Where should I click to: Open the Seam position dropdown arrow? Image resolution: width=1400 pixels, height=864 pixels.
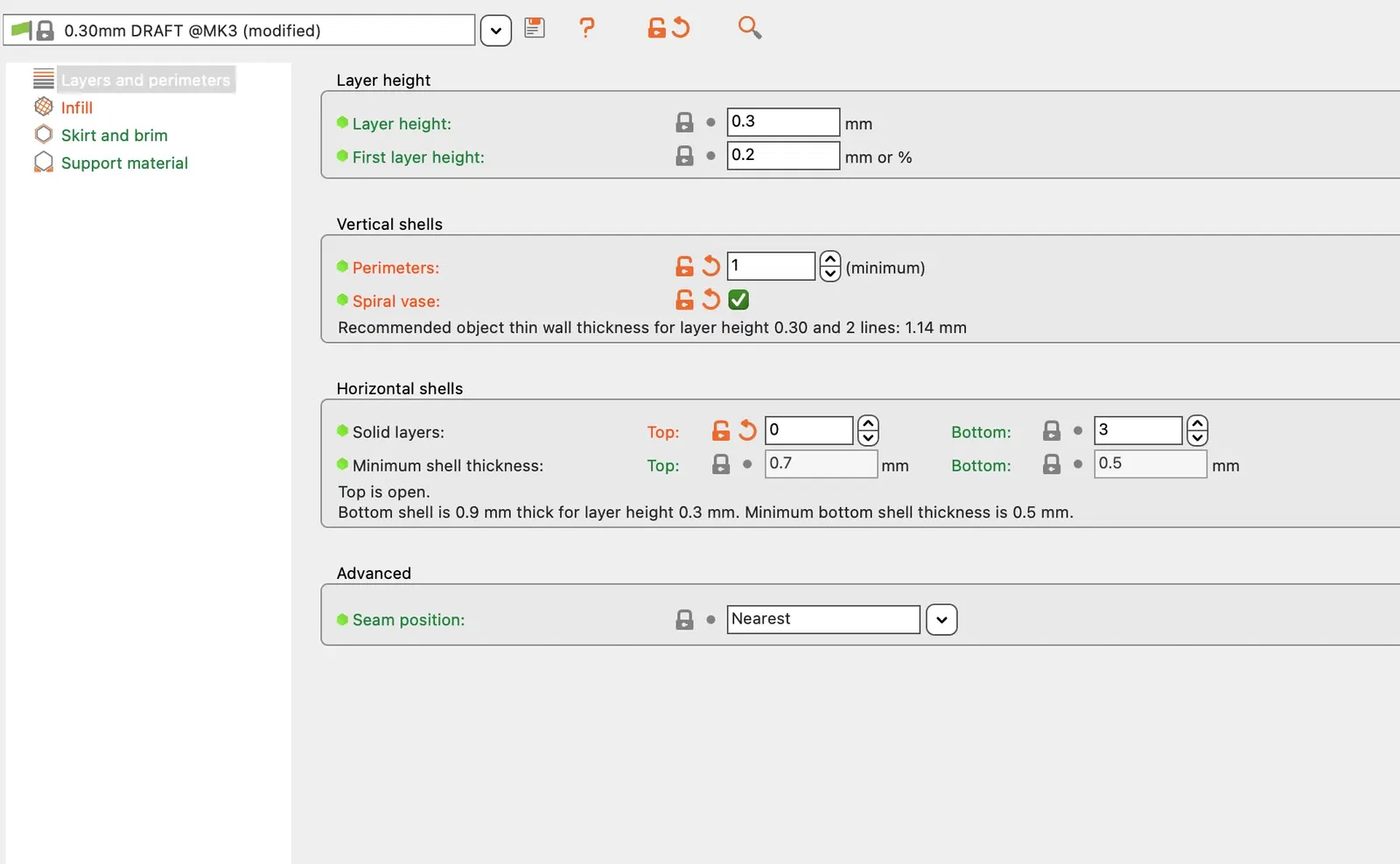[941, 620]
